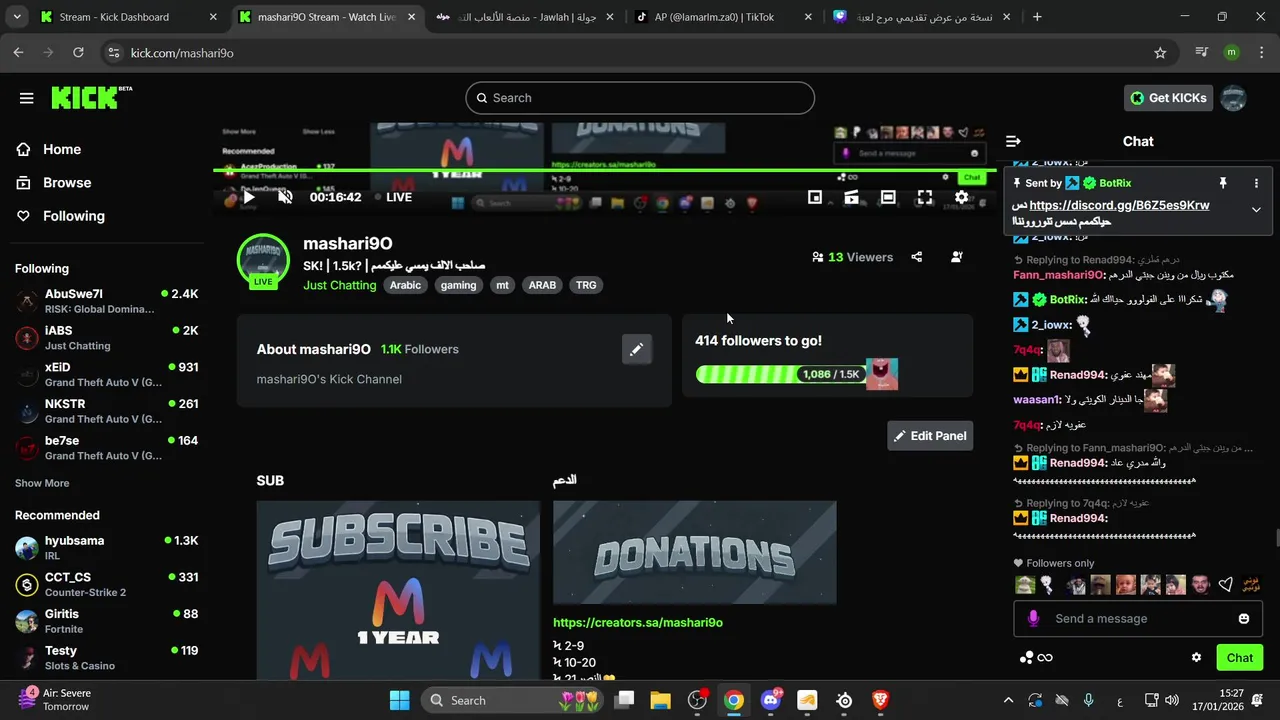Open the user profile avatar menu

pyautogui.click(x=1234, y=98)
